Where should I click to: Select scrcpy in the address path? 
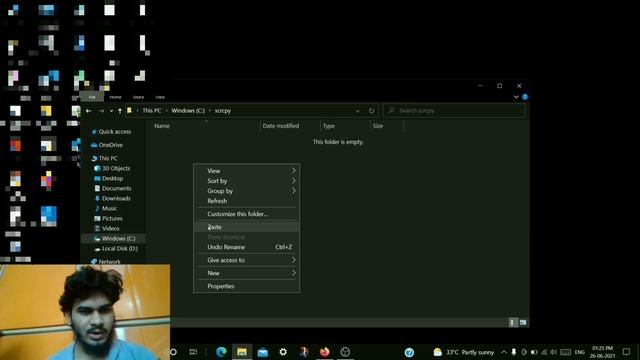click(223, 111)
